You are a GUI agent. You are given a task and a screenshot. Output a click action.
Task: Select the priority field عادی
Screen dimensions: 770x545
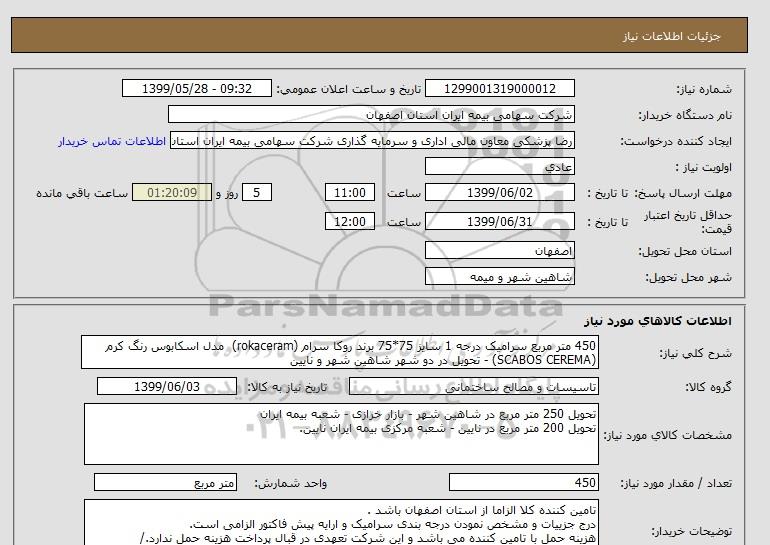pyautogui.click(x=499, y=166)
